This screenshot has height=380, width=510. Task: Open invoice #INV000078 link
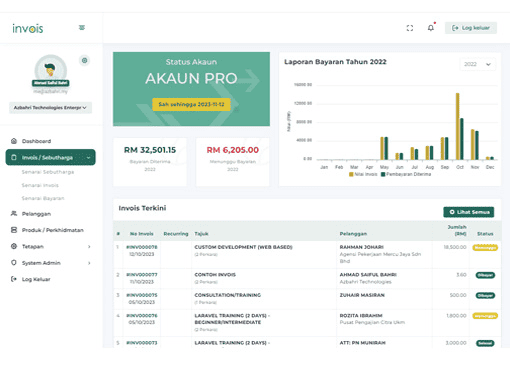tap(142, 247)
